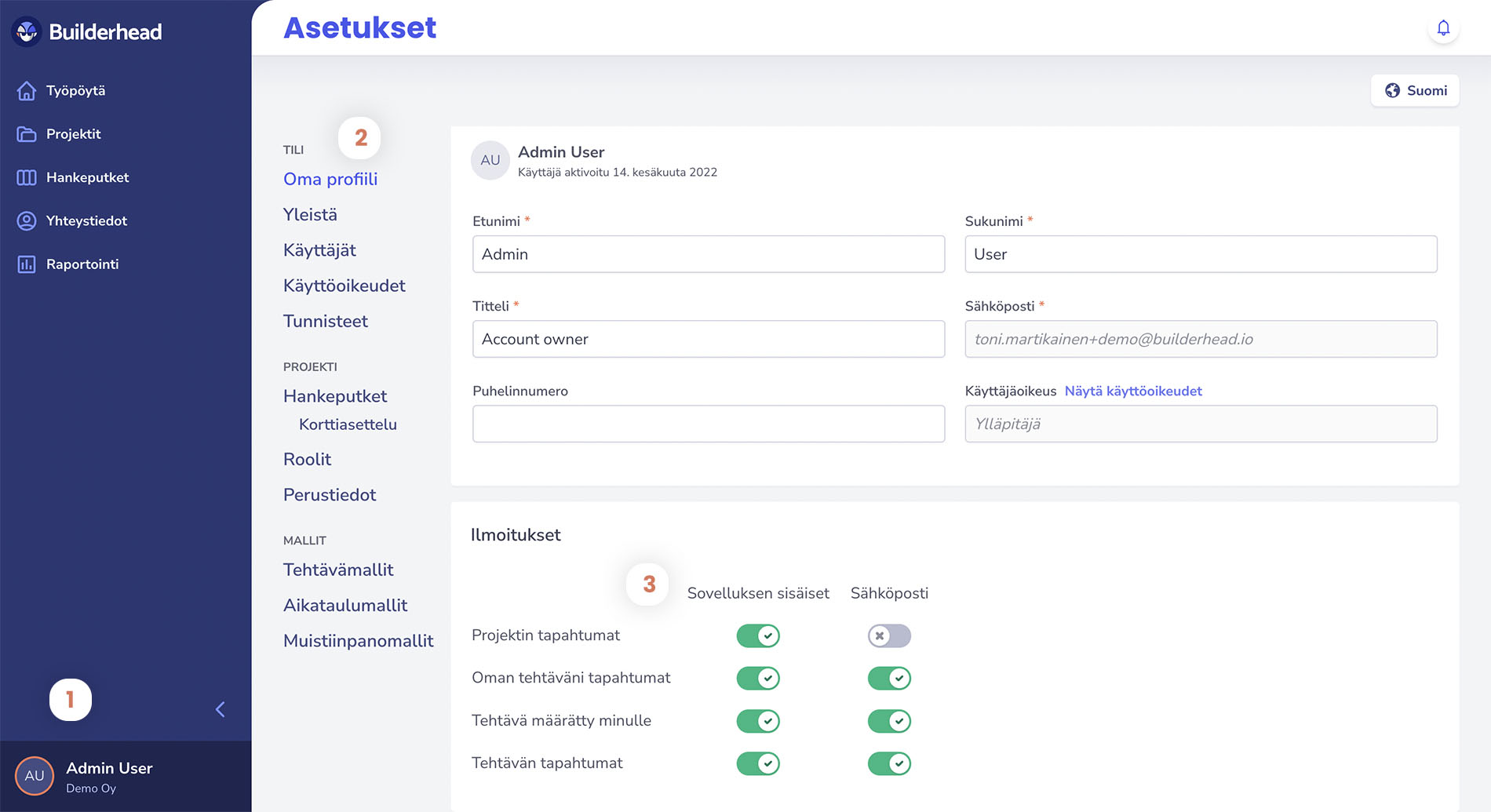This screenshot has width=1491, height=812.
Task: Disable in-app Projektin tapahtumat notifications
Action: click(x=757, y=635)
